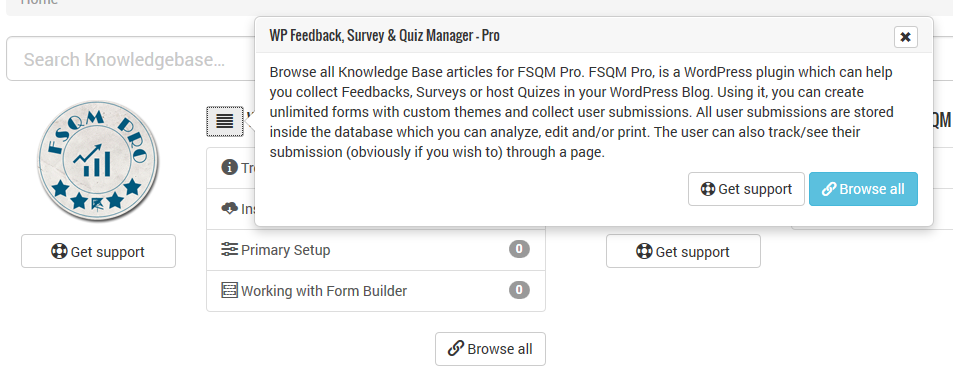The image size is (953, 374).
Task: Open the cloud download icon category
Action: pos(229,209)
